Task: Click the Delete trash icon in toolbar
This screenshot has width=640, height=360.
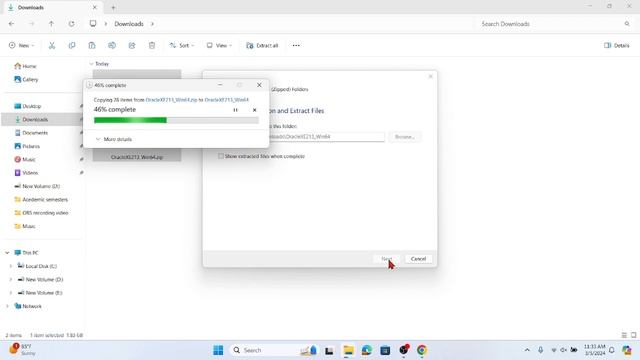Action: coord(152,45)
